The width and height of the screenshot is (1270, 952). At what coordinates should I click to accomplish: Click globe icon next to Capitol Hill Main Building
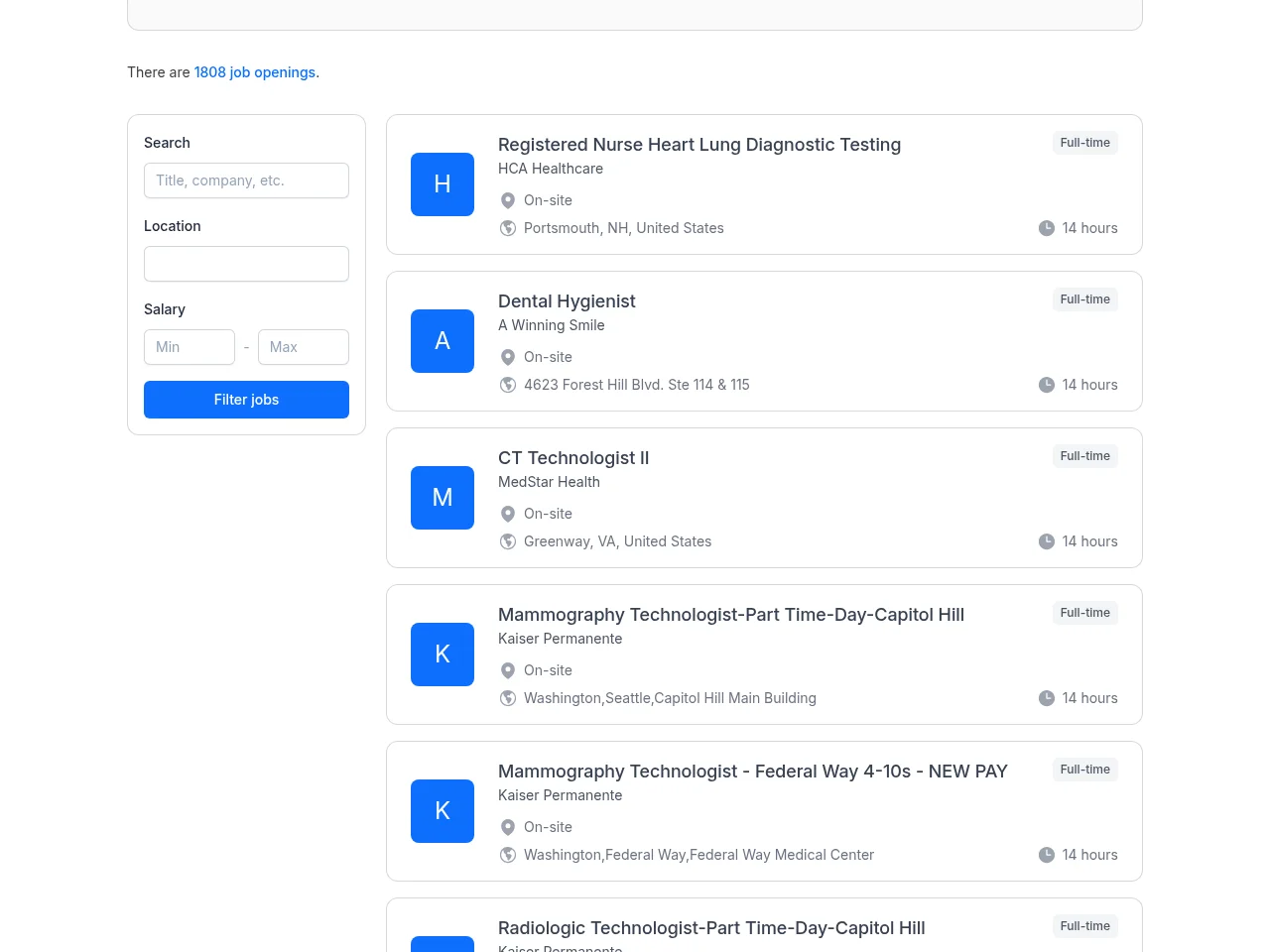tap(508, 698)
